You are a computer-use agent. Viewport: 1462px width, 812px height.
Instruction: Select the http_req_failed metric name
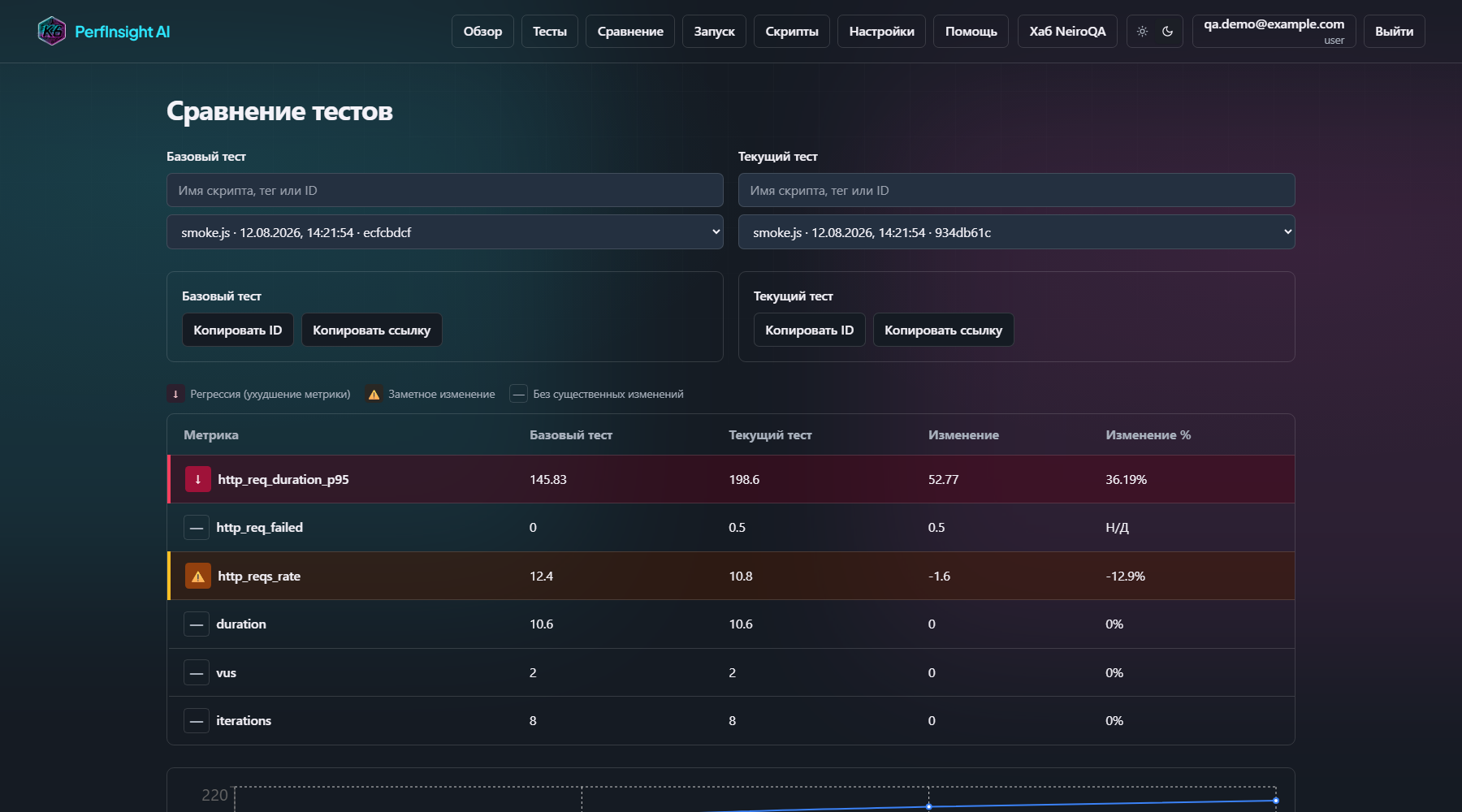click(259, 528)
